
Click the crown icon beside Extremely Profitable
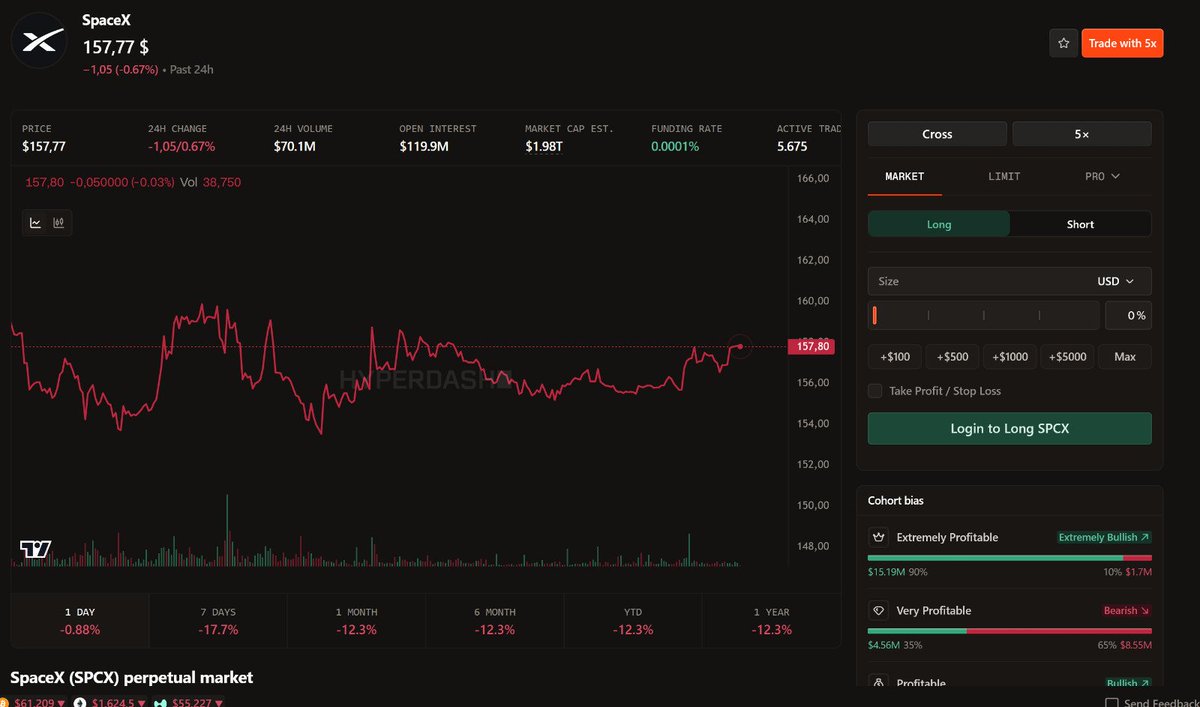tap(879, 537)
